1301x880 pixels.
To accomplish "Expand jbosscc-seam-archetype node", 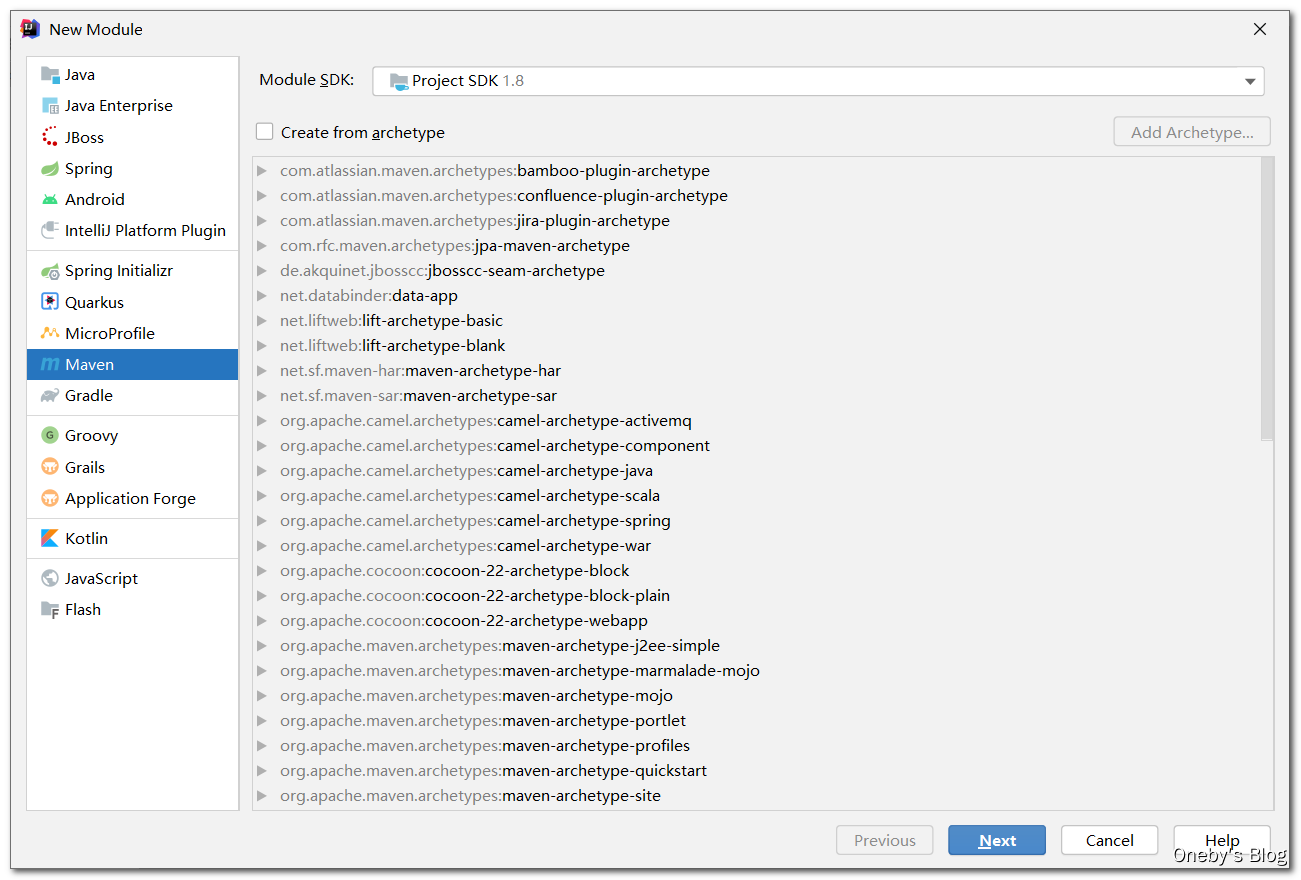I will (x=262, y=271).
